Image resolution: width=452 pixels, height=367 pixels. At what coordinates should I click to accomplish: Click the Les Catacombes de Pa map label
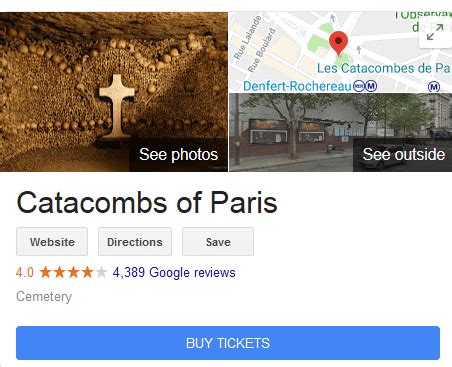(383, 68)
